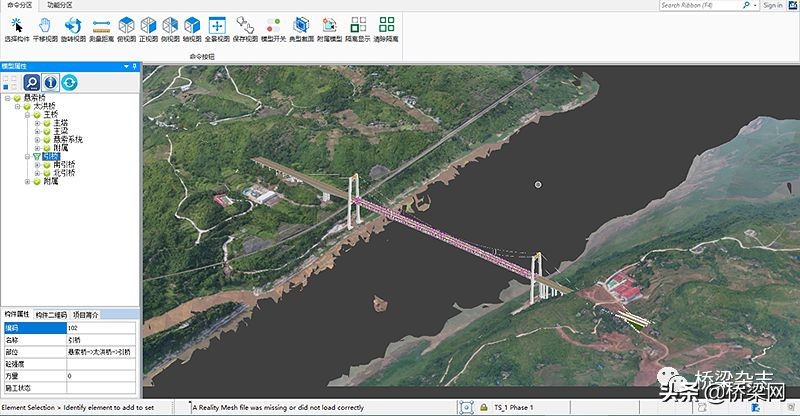Image resolution: width=800 pixels, height=416 pixels.
Task: Open the 典型截面 typical section tool
Action: coord(301,25)
